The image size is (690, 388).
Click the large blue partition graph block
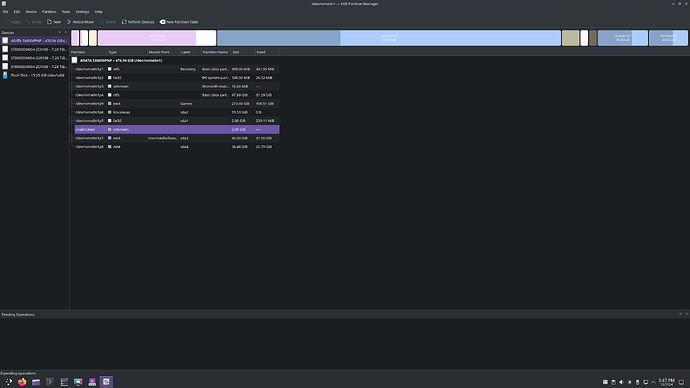[x=389, y=38]
